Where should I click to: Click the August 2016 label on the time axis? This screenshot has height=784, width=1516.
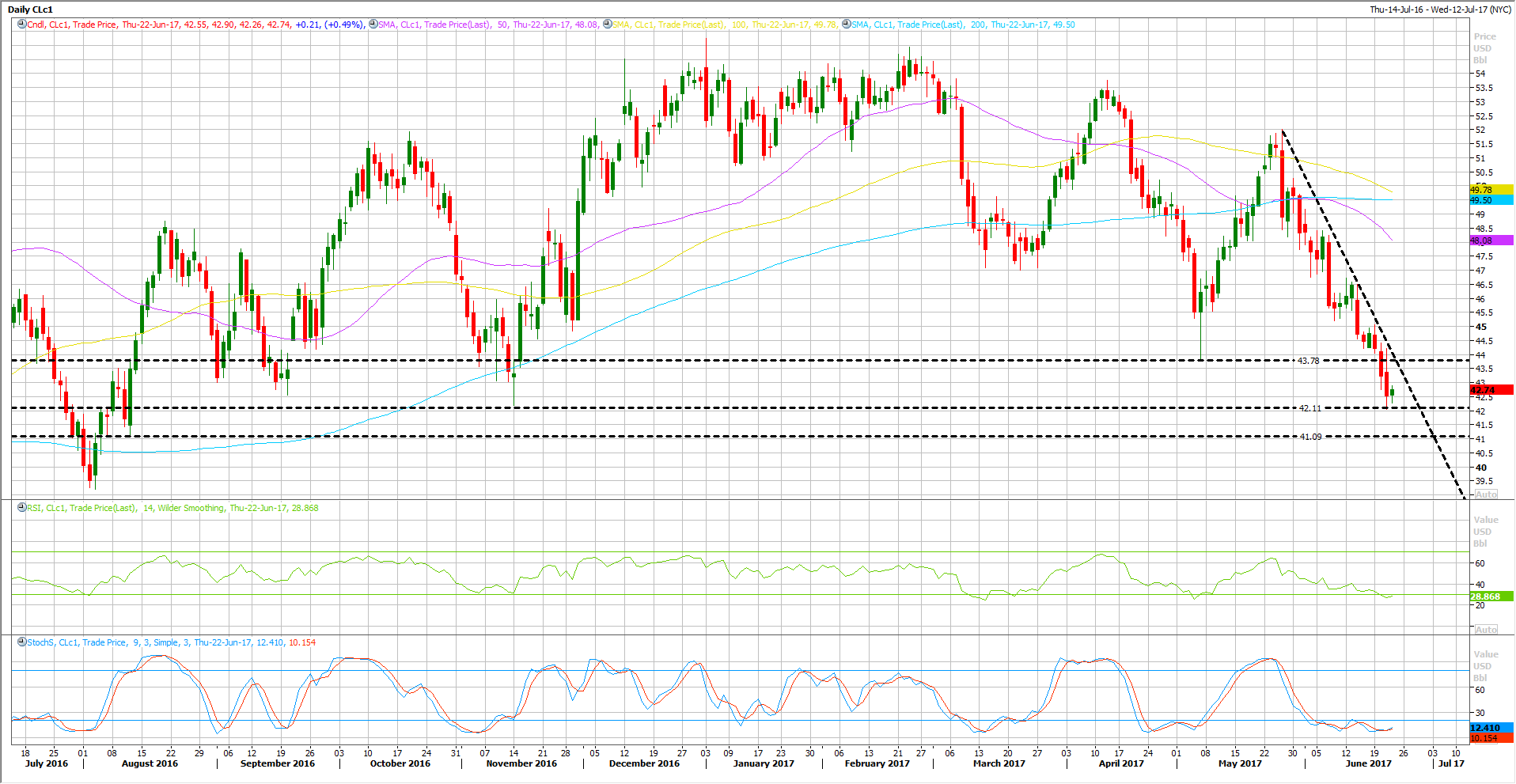pyautogui.click(x=150, y=763)
